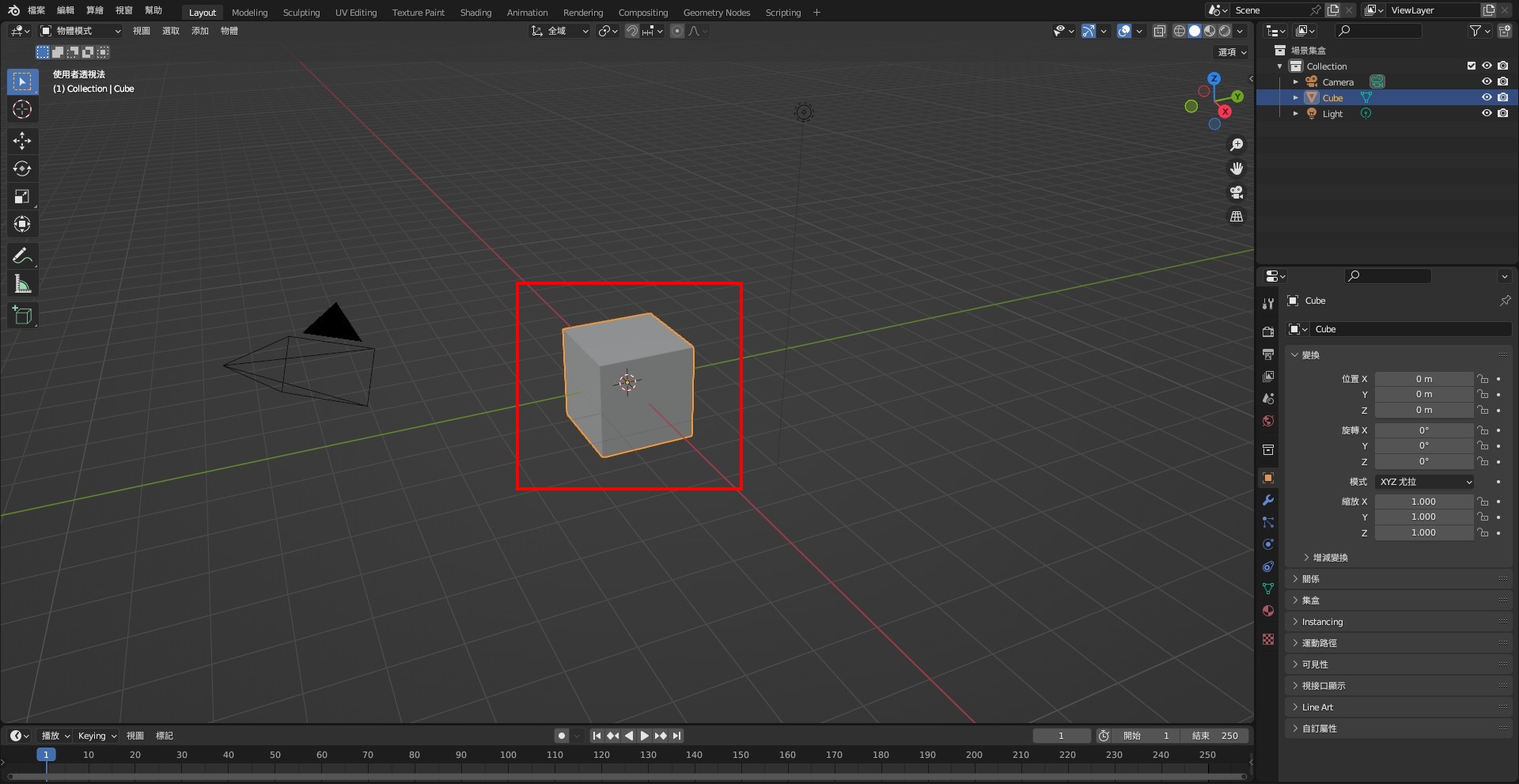1519x784 pixels.
Task: Uncheck Collection exclude checkbox
Action: (x=1472, y=66)
